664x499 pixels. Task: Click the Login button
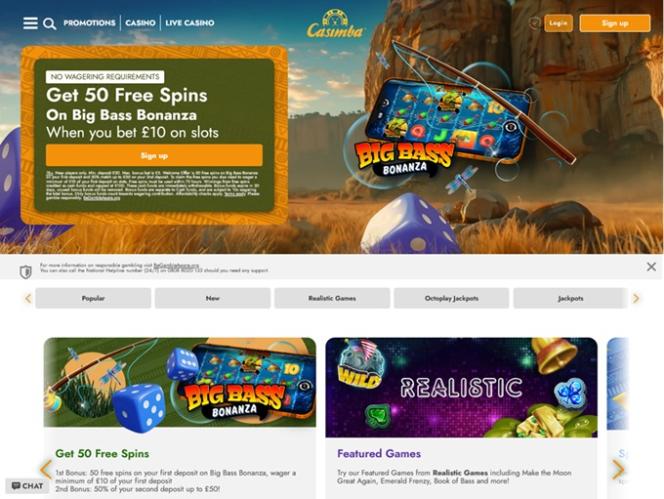tap(558, 23)
